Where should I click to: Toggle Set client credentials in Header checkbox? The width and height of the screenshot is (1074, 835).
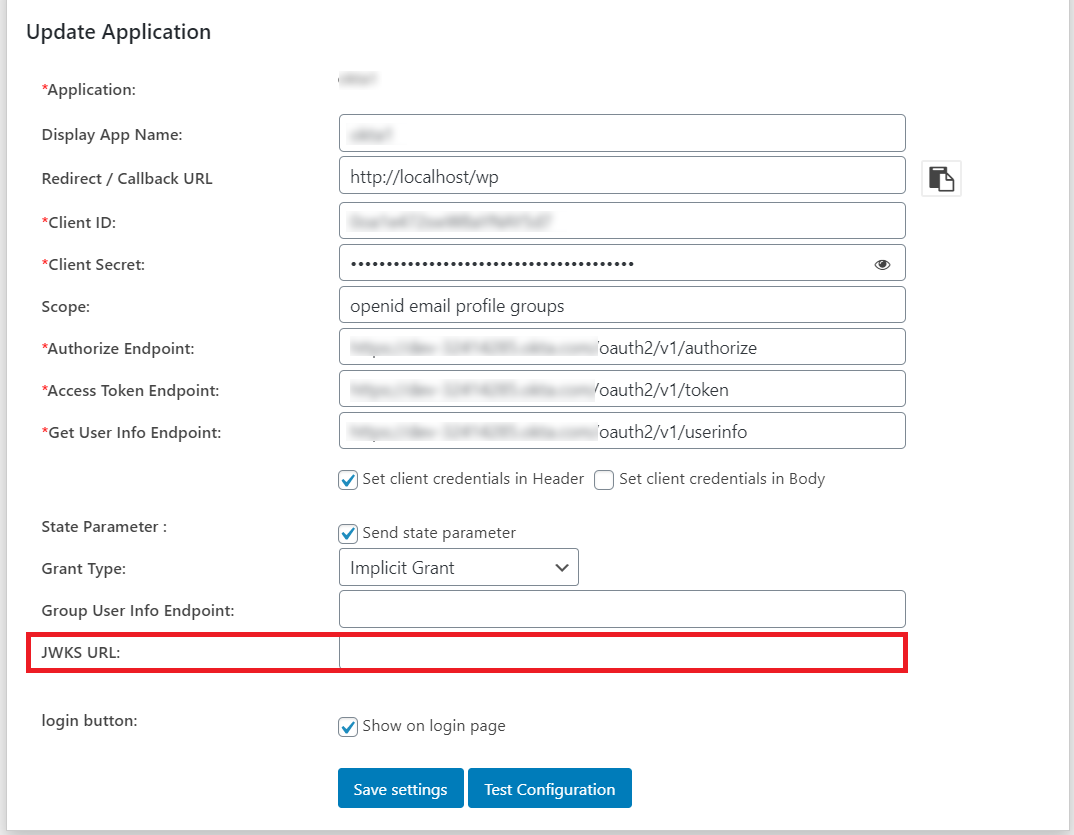348,479
